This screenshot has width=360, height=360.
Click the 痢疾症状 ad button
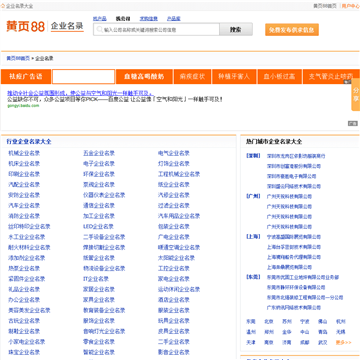[192, 77]
